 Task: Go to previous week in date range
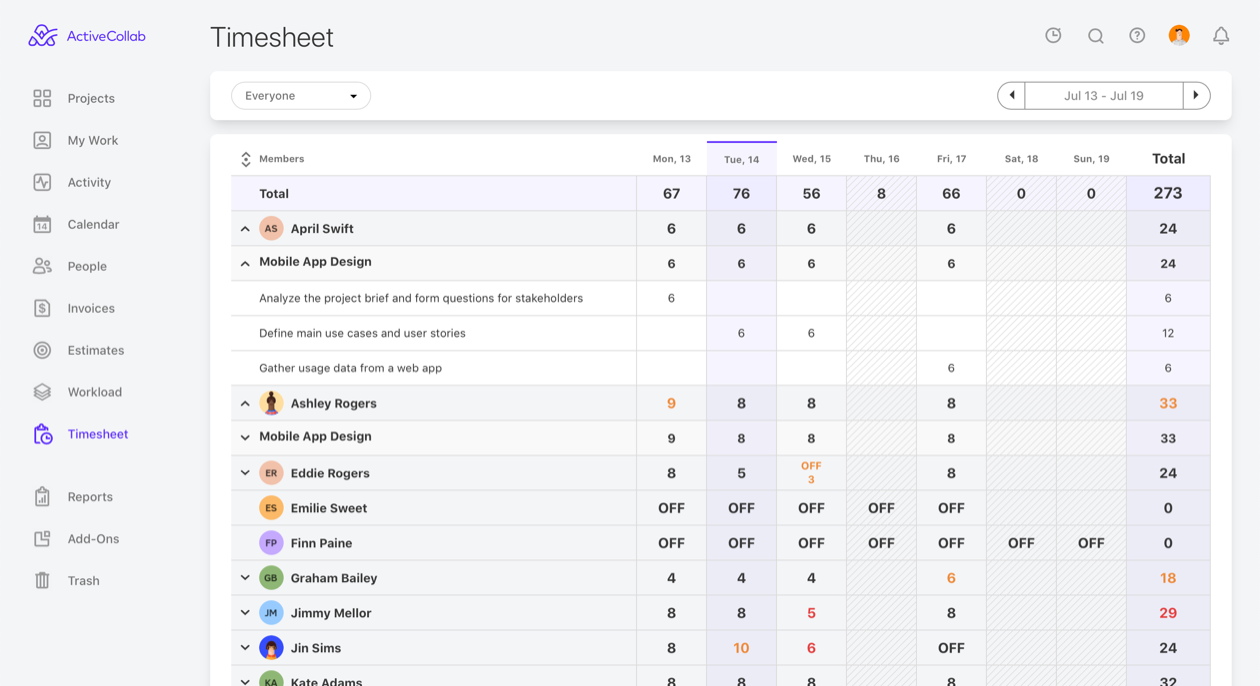click(x=1012, y=96)
